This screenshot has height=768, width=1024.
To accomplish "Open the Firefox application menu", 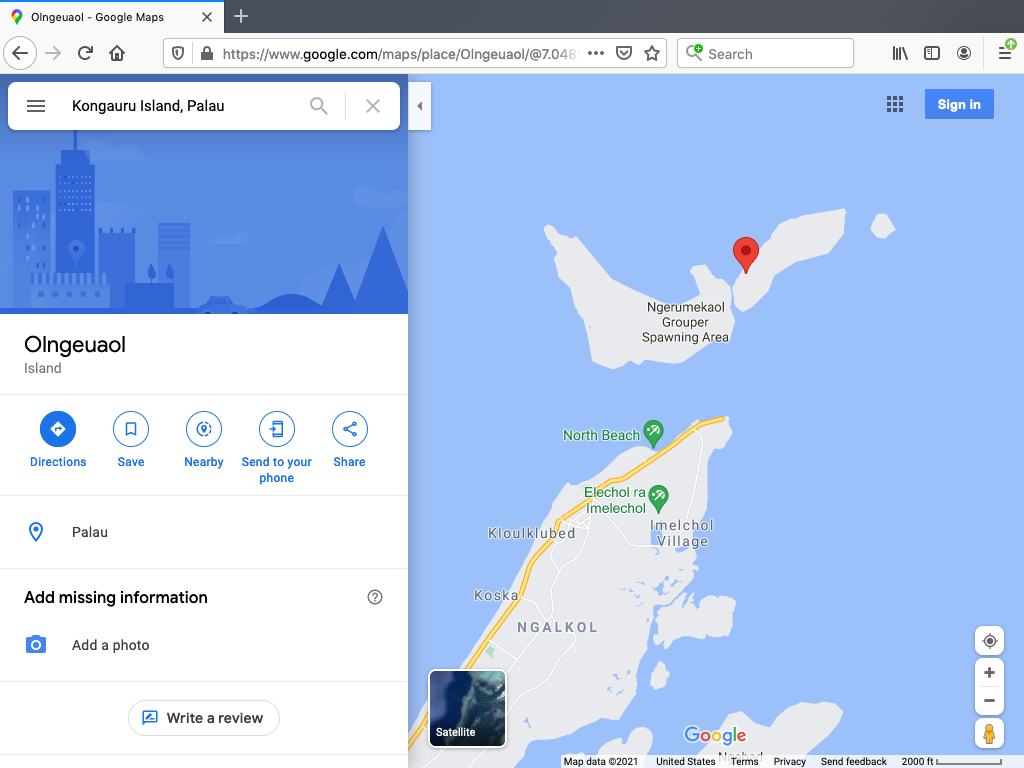I will tap(1005, 54).
